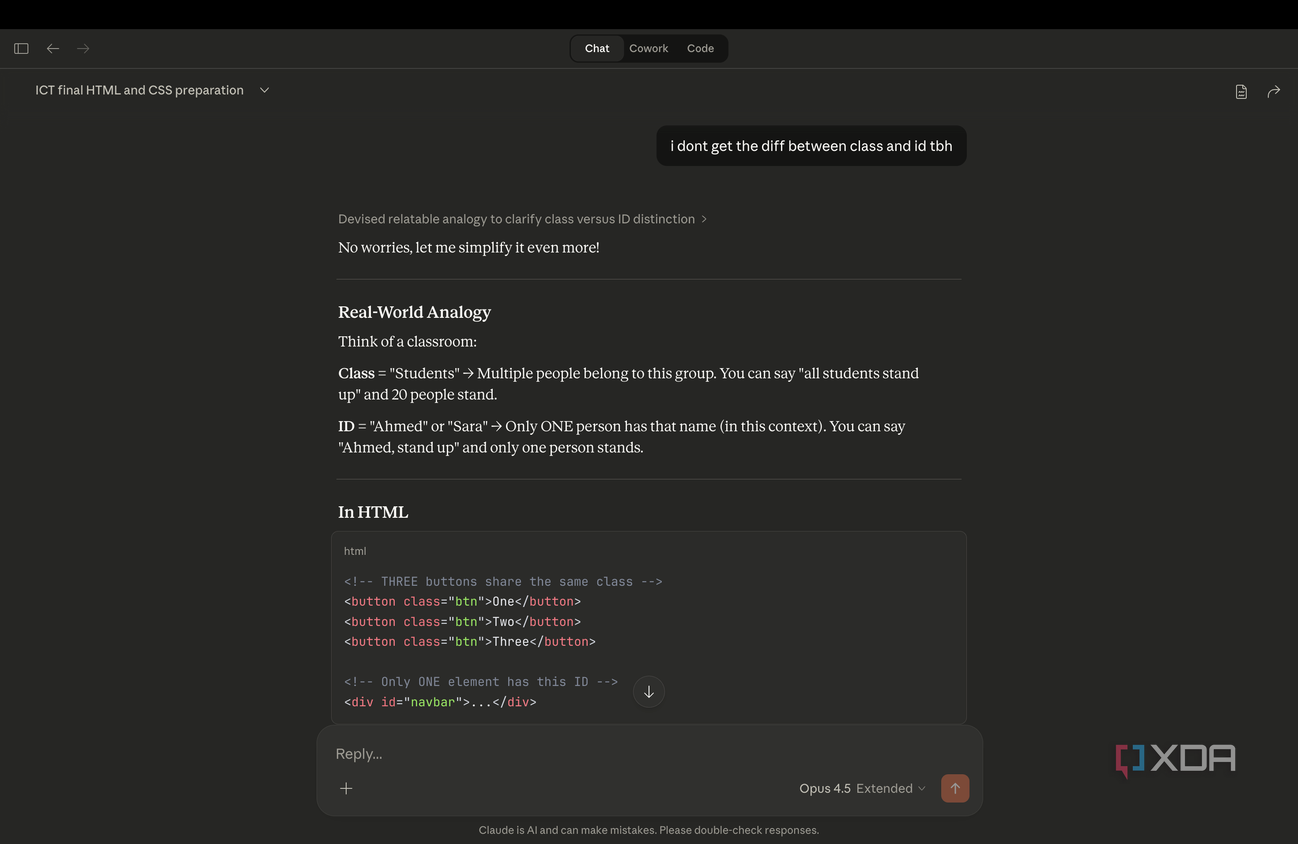
Task: Click the div id="navbar" code line
Action: coord(440,702)
